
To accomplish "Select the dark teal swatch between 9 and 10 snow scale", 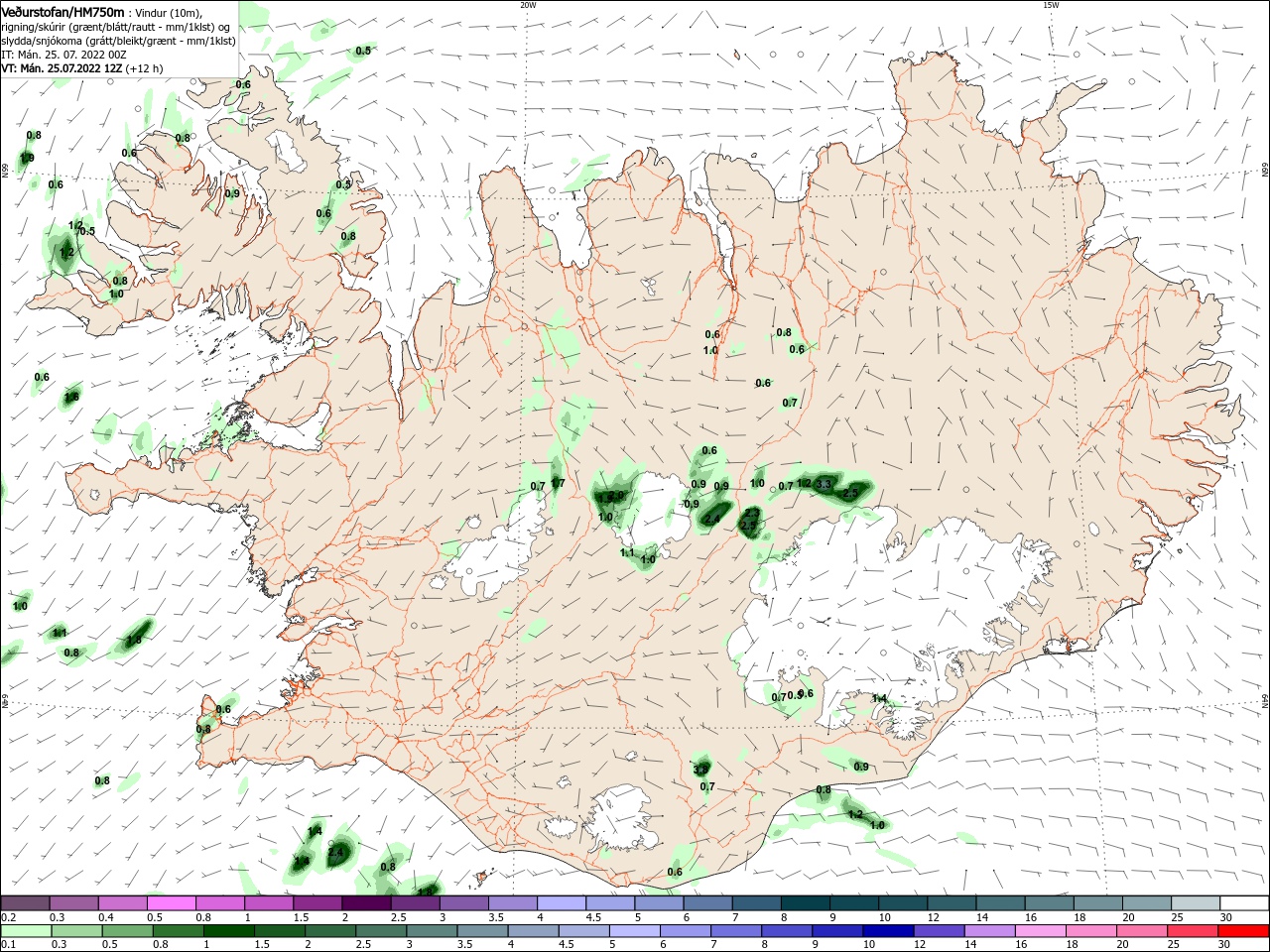I will click(854, 902).
